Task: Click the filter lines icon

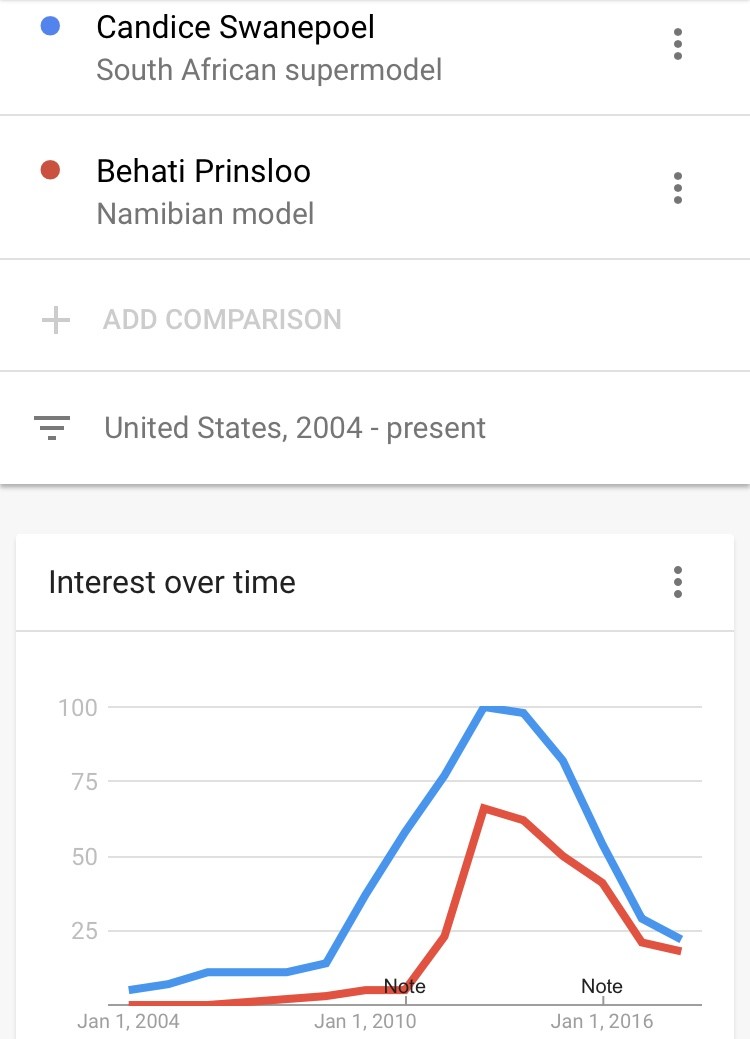Action: 52,428
